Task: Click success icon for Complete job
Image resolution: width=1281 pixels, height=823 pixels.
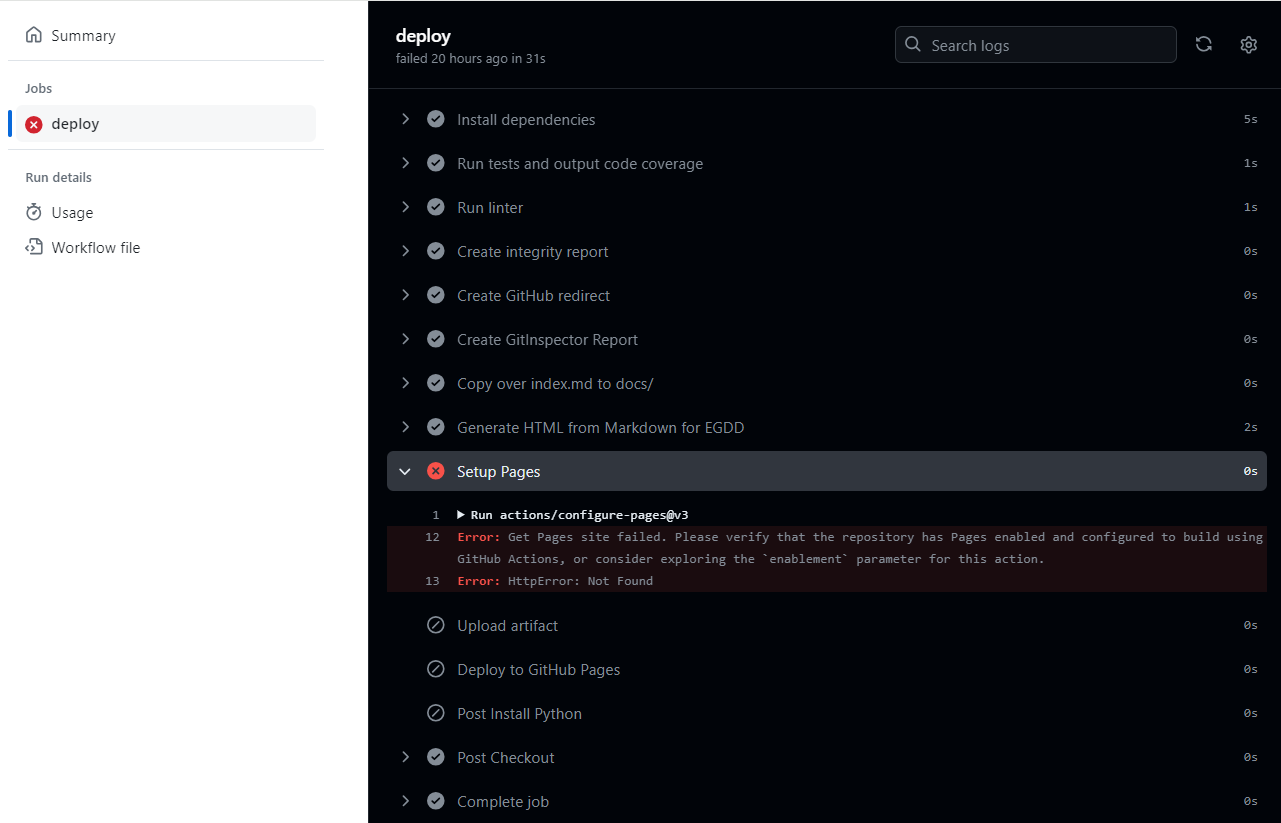Action: [436, 801]
